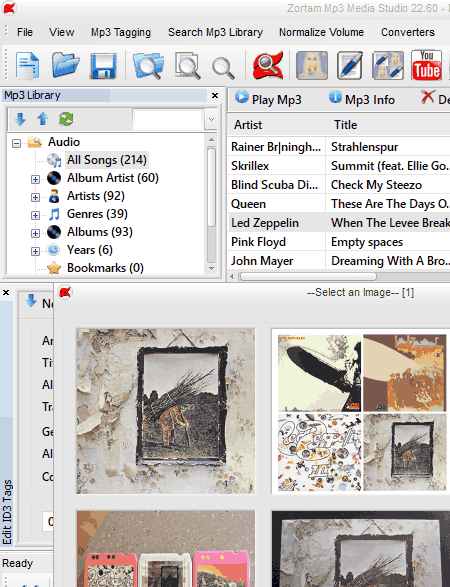Expand the Album Artist (60) node

pos(35,179)
